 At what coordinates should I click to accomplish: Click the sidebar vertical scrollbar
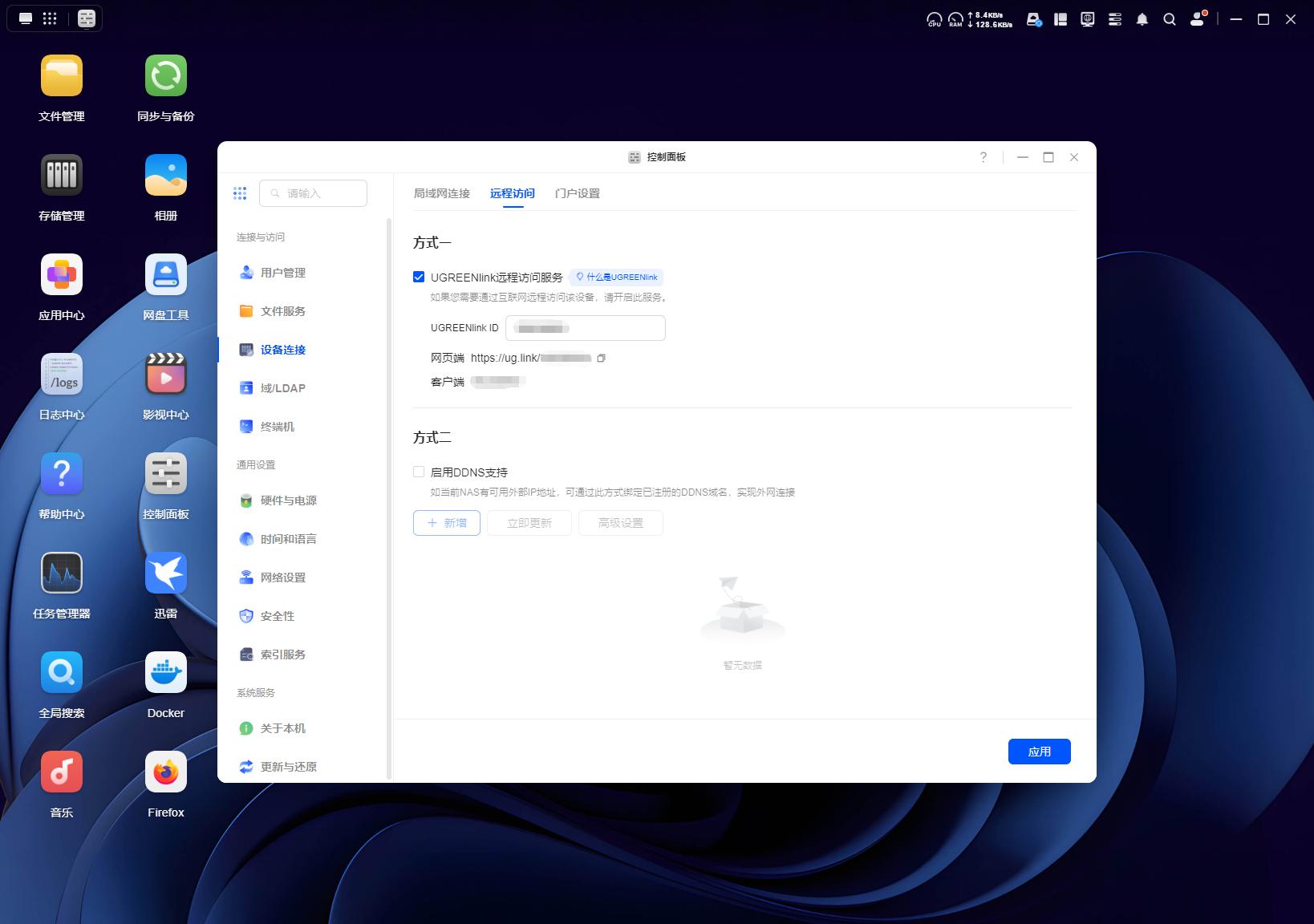pyautogui.click(x=389, y=497)
